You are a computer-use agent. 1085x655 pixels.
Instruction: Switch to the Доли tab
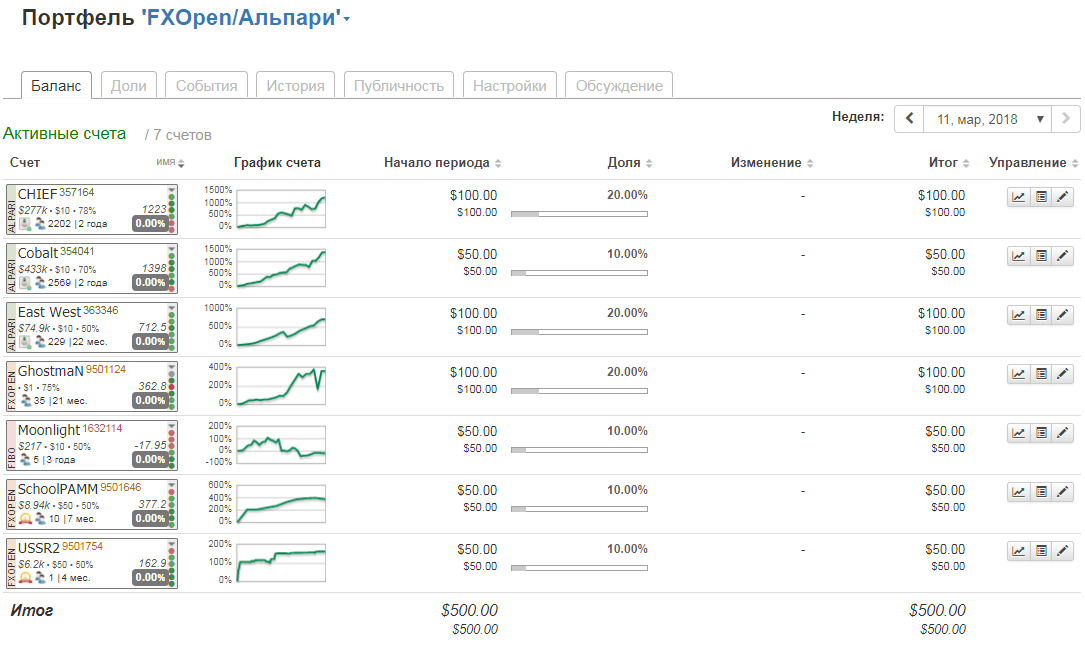point(128,86)
